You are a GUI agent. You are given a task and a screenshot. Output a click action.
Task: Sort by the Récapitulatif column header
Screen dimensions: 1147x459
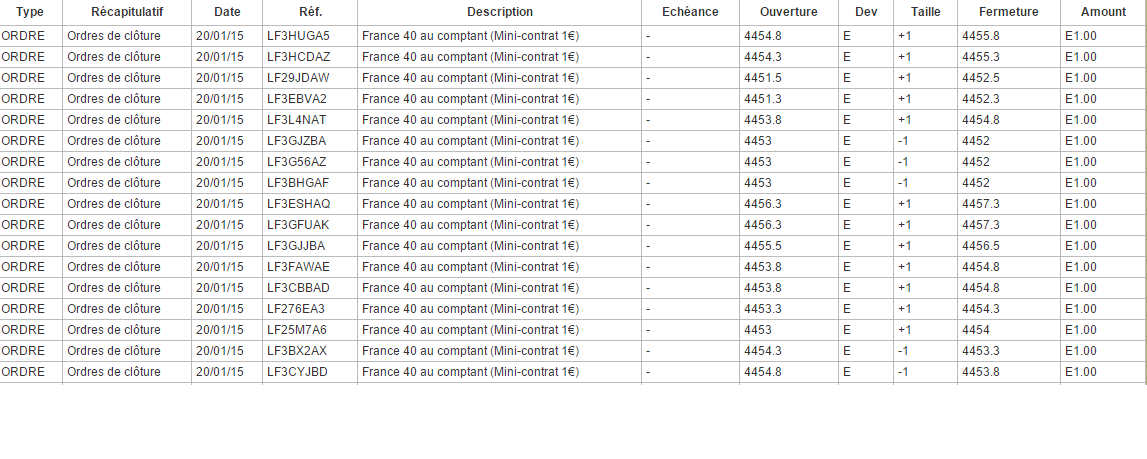(x=127, y=12)
